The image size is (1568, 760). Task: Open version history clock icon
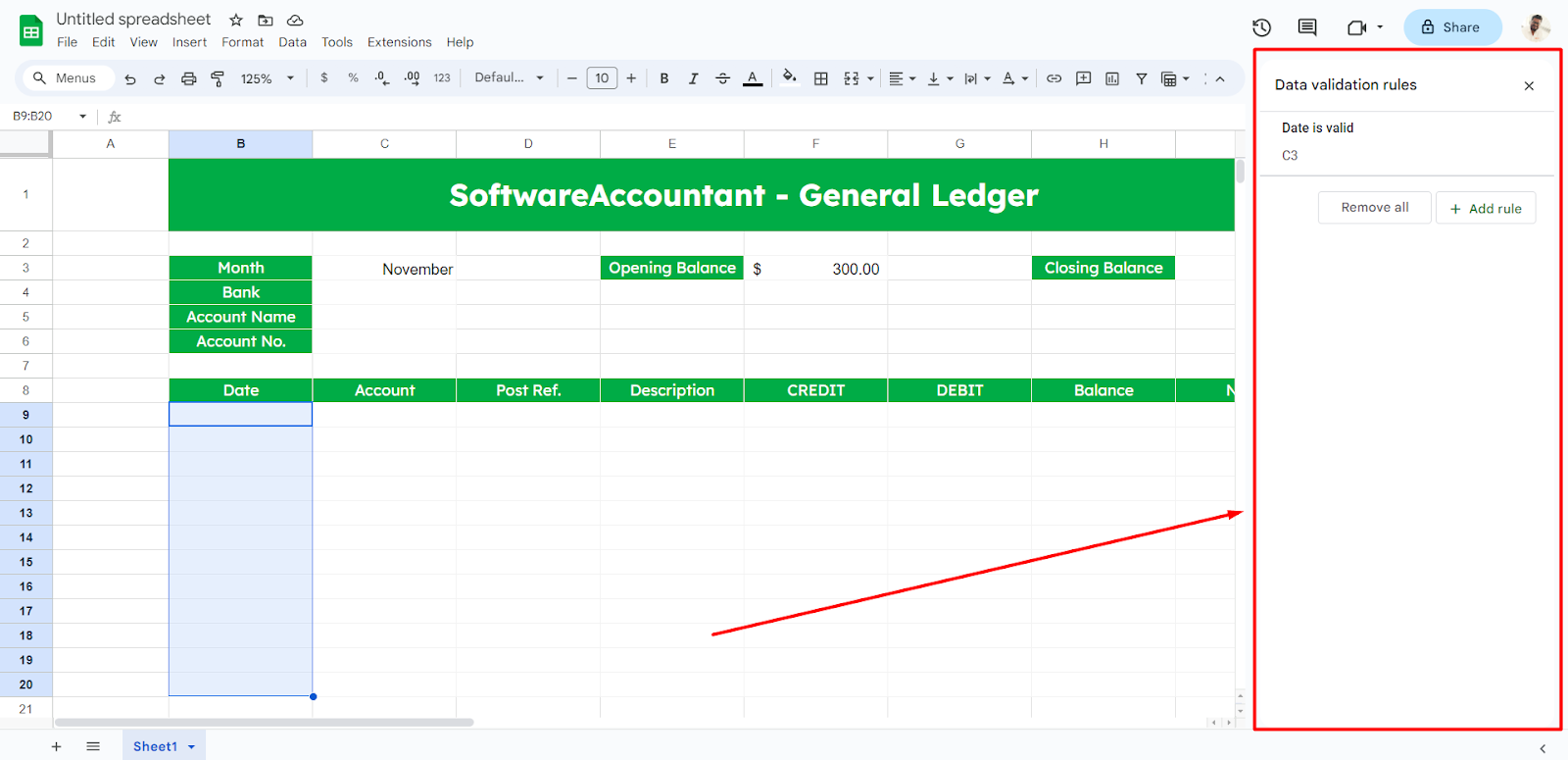coord(1262,27)
